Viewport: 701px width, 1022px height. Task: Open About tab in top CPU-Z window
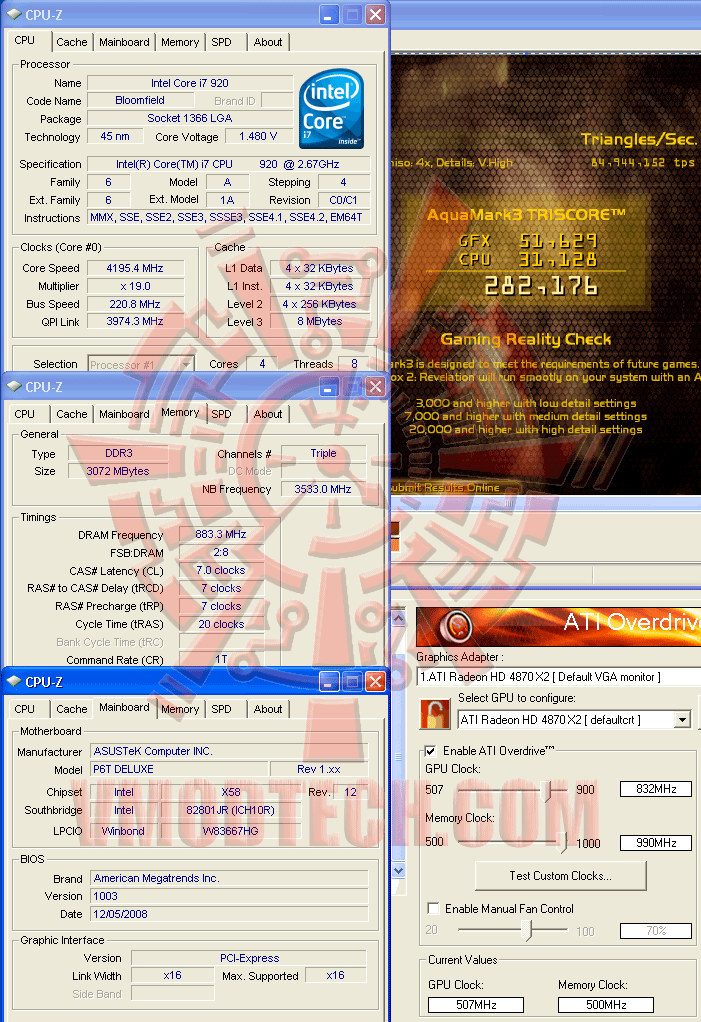click(268, 42)
